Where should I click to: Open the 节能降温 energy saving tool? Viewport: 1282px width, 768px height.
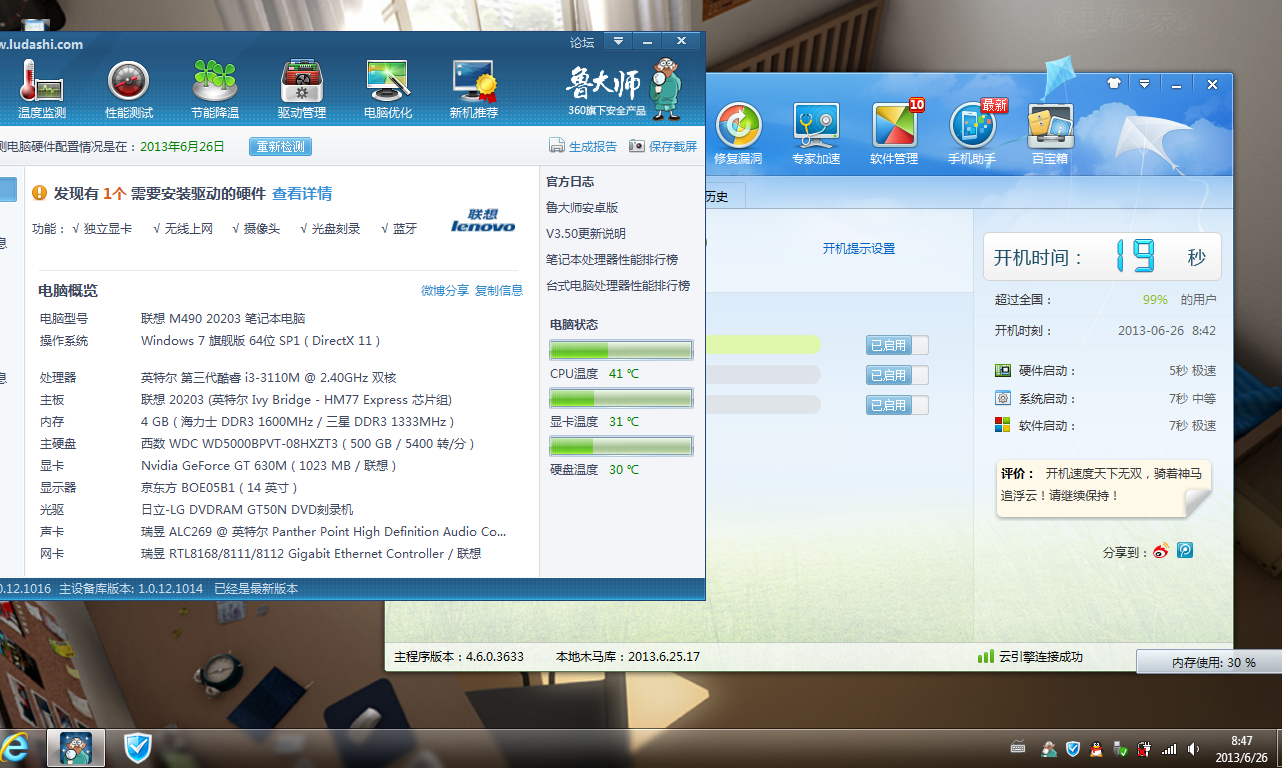tap(215, 89)
